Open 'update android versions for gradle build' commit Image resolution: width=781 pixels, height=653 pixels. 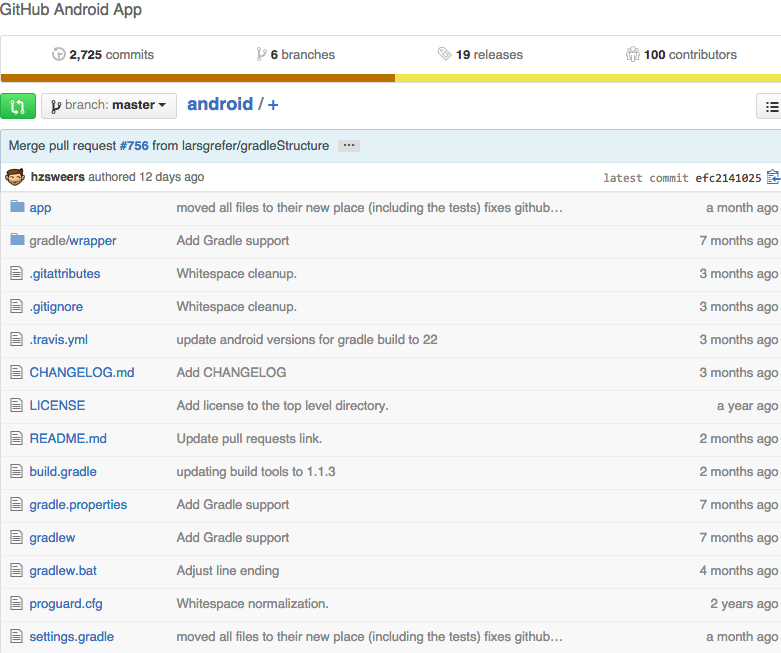pos(307,340)
